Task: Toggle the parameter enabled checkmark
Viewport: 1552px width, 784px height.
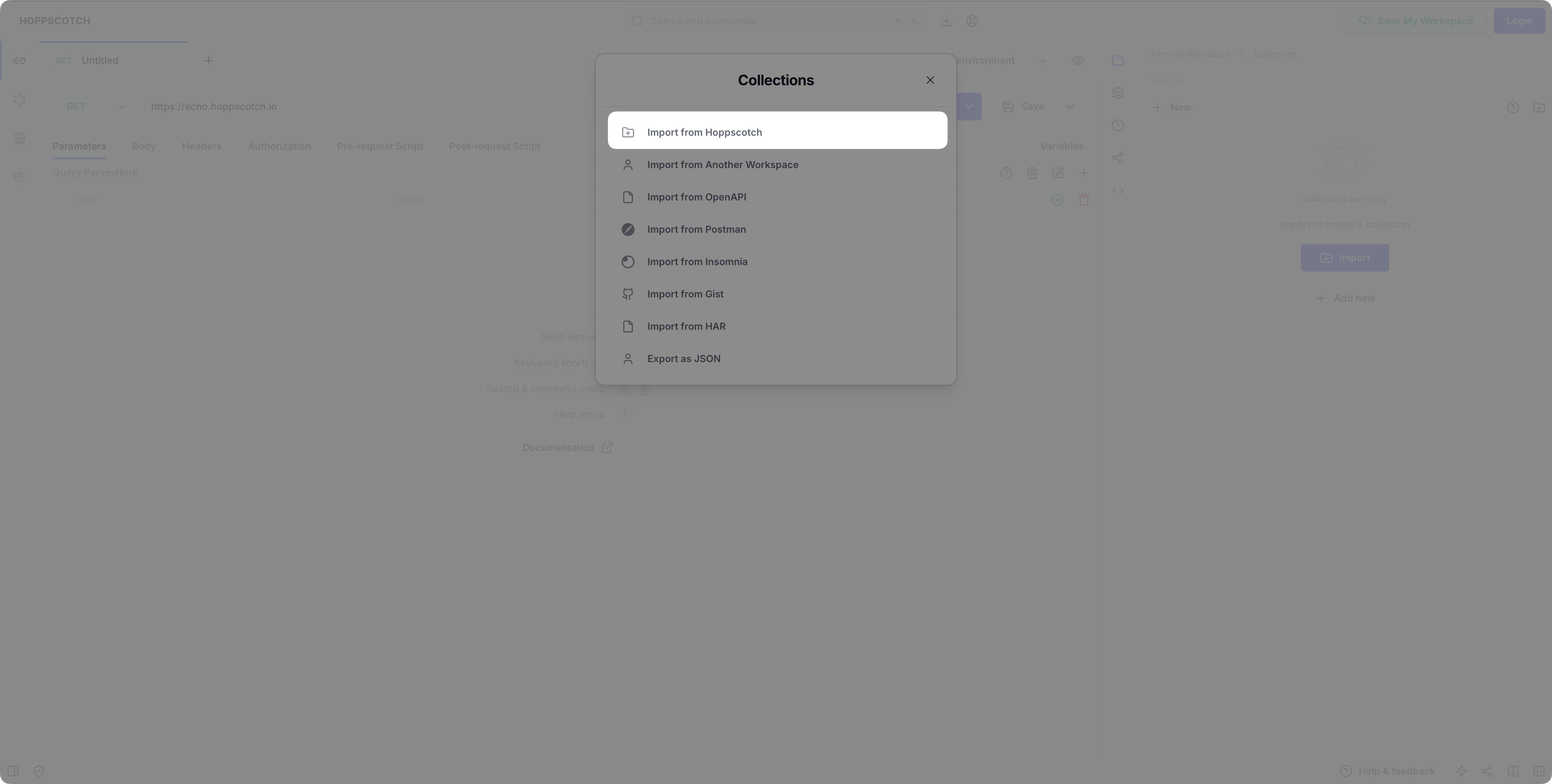Action: point(1057,200)
